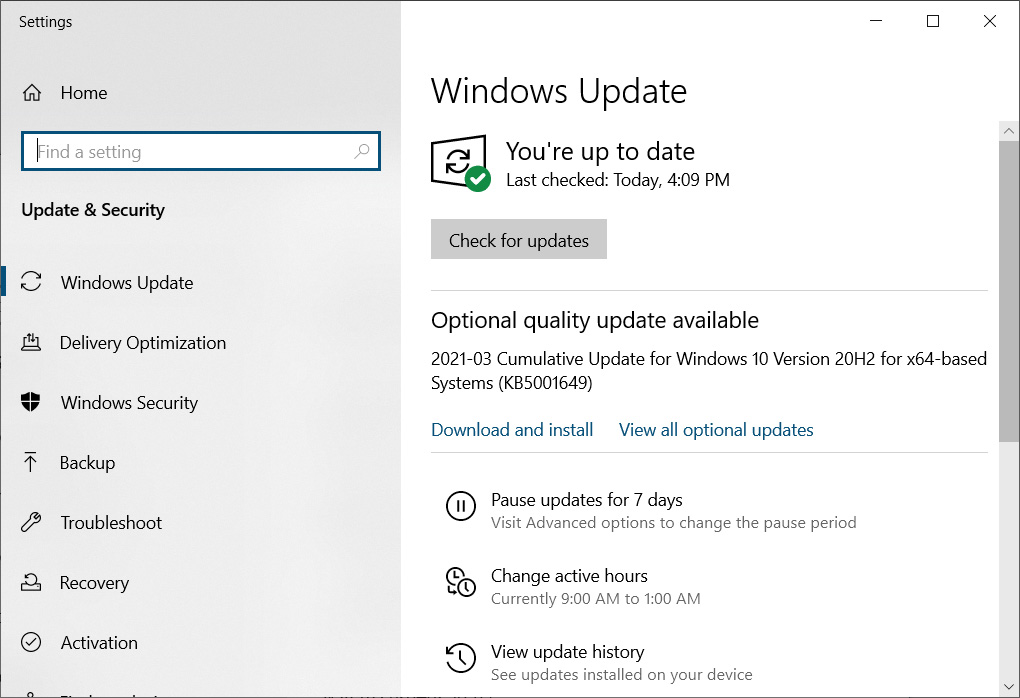Click the history clock icon for update history
The image size is (1020, 698).
pyautogui.click(x=461, y=658)
